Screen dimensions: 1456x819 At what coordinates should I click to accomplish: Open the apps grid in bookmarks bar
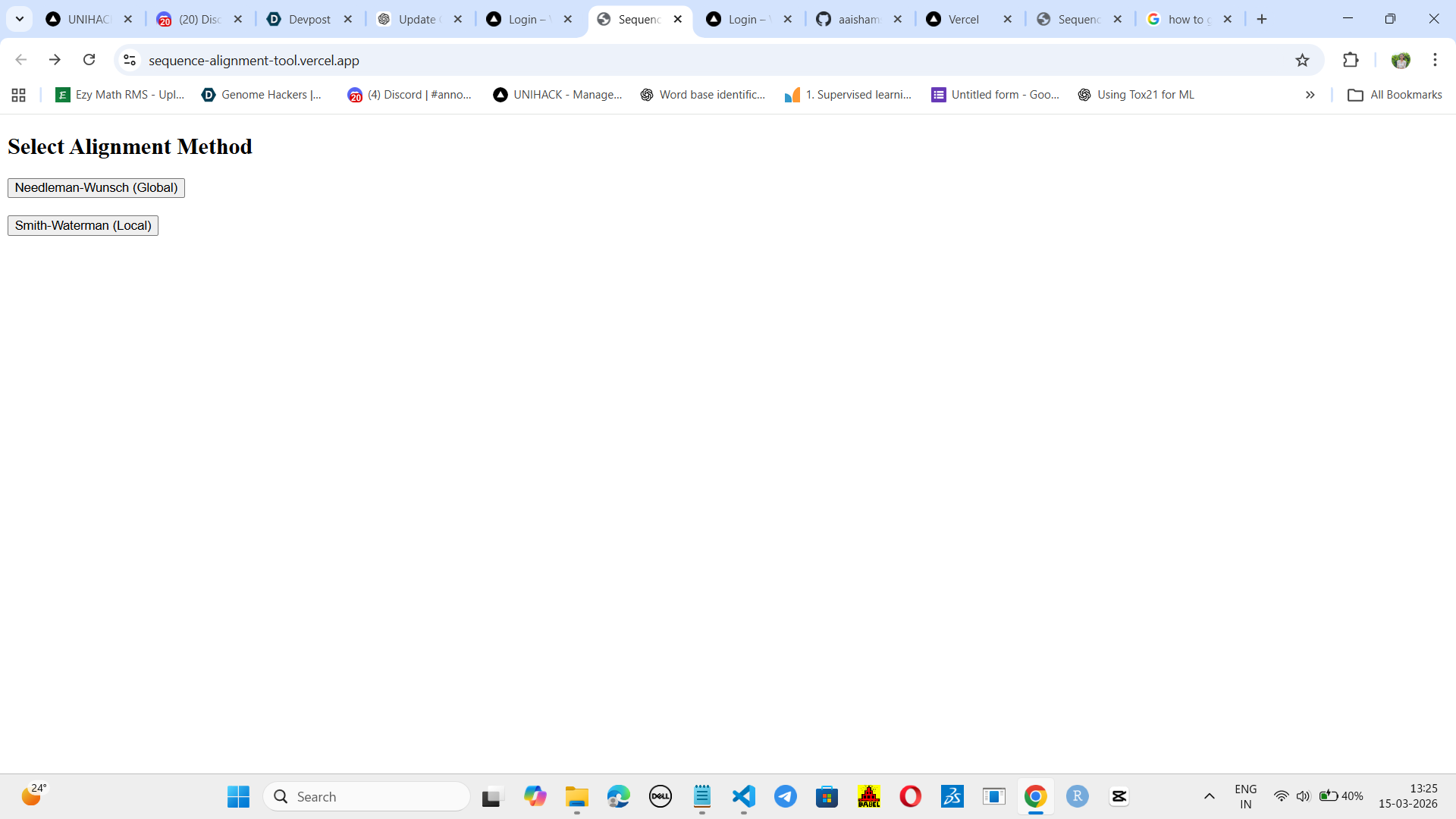pyautogui.click(x=19, y=95)
